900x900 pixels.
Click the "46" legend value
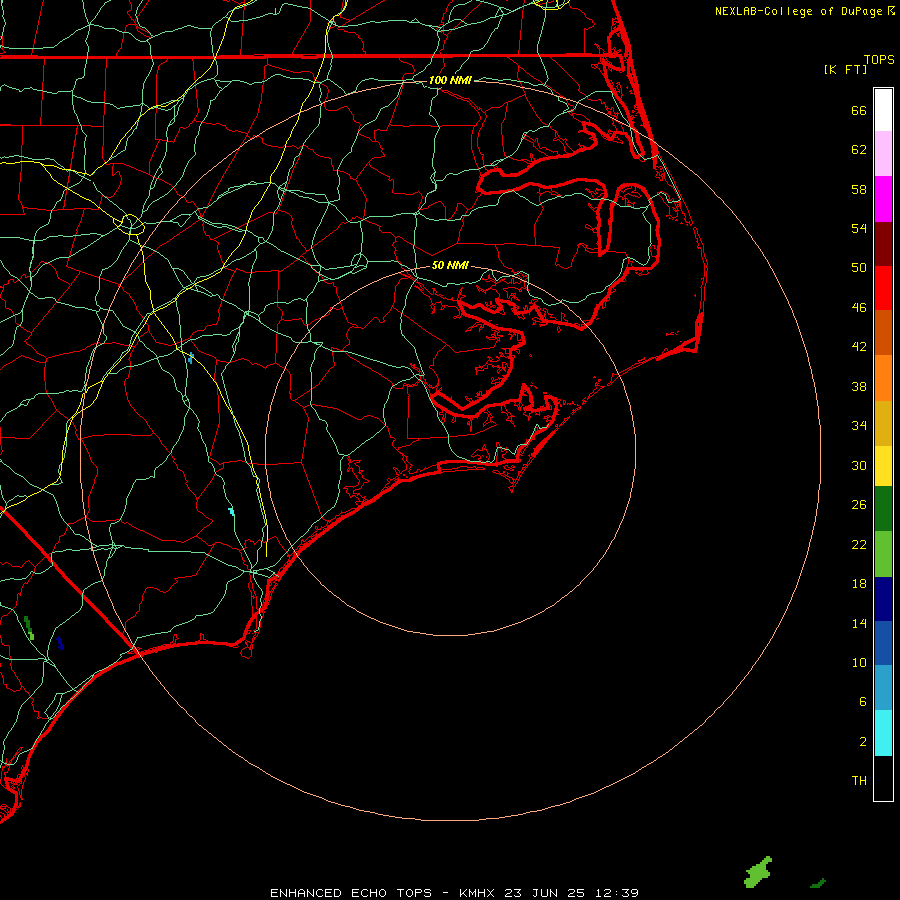(x=859, y=308)
